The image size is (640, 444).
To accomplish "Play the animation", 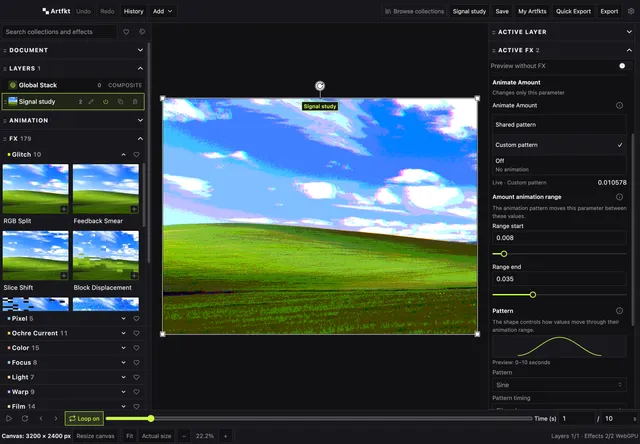I will pos(9,418).
